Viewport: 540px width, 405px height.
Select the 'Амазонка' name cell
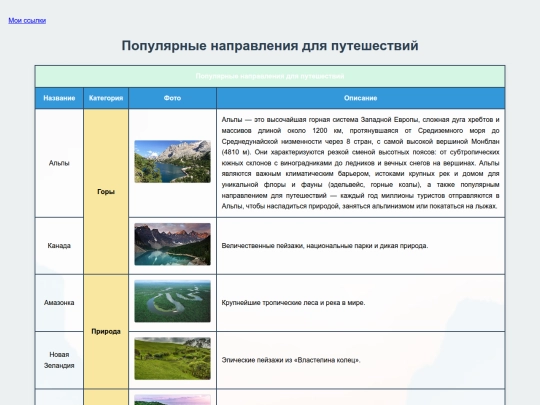click(59, 303)
